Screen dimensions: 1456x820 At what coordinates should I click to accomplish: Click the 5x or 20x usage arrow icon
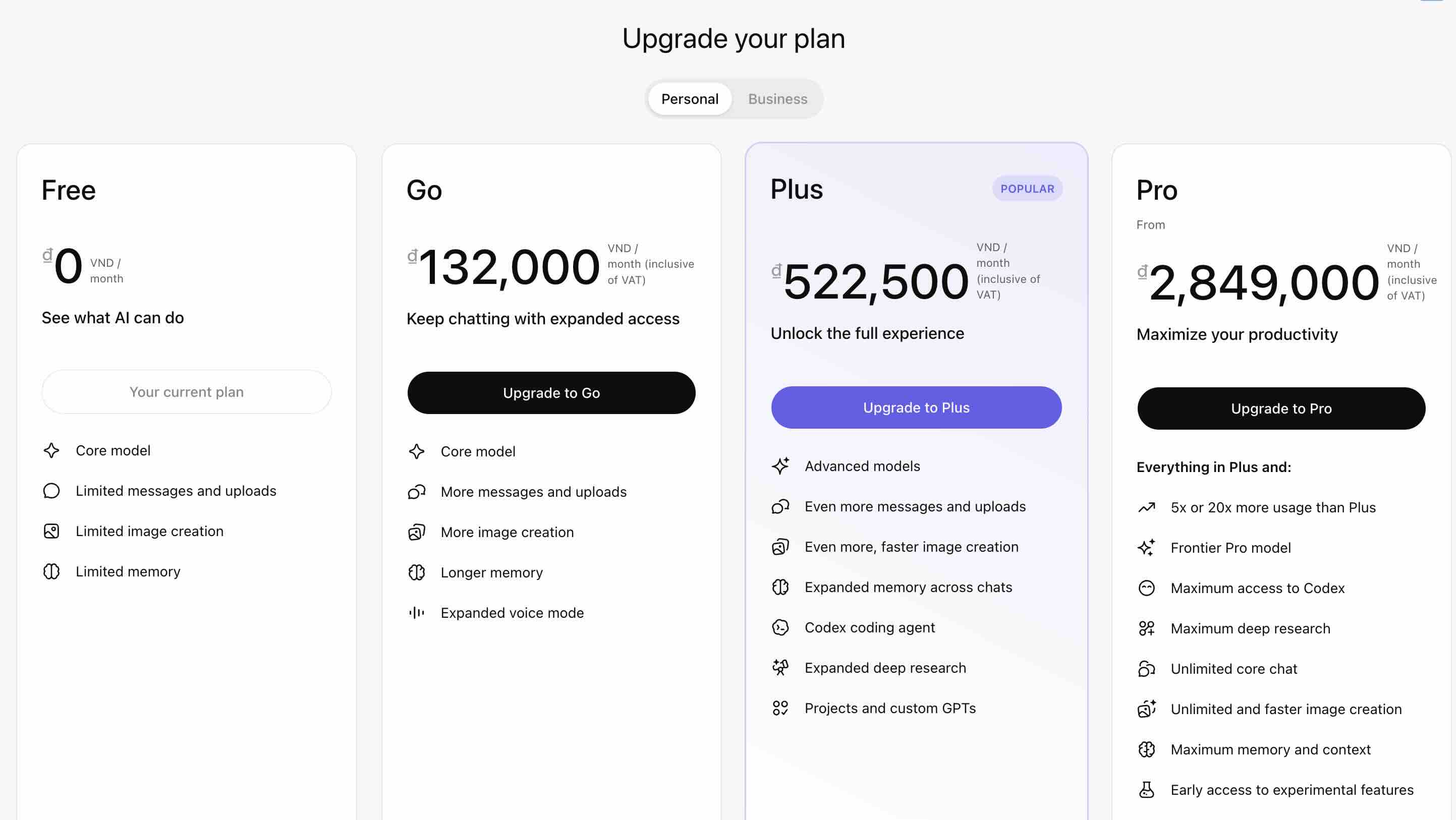[1146, 507]
